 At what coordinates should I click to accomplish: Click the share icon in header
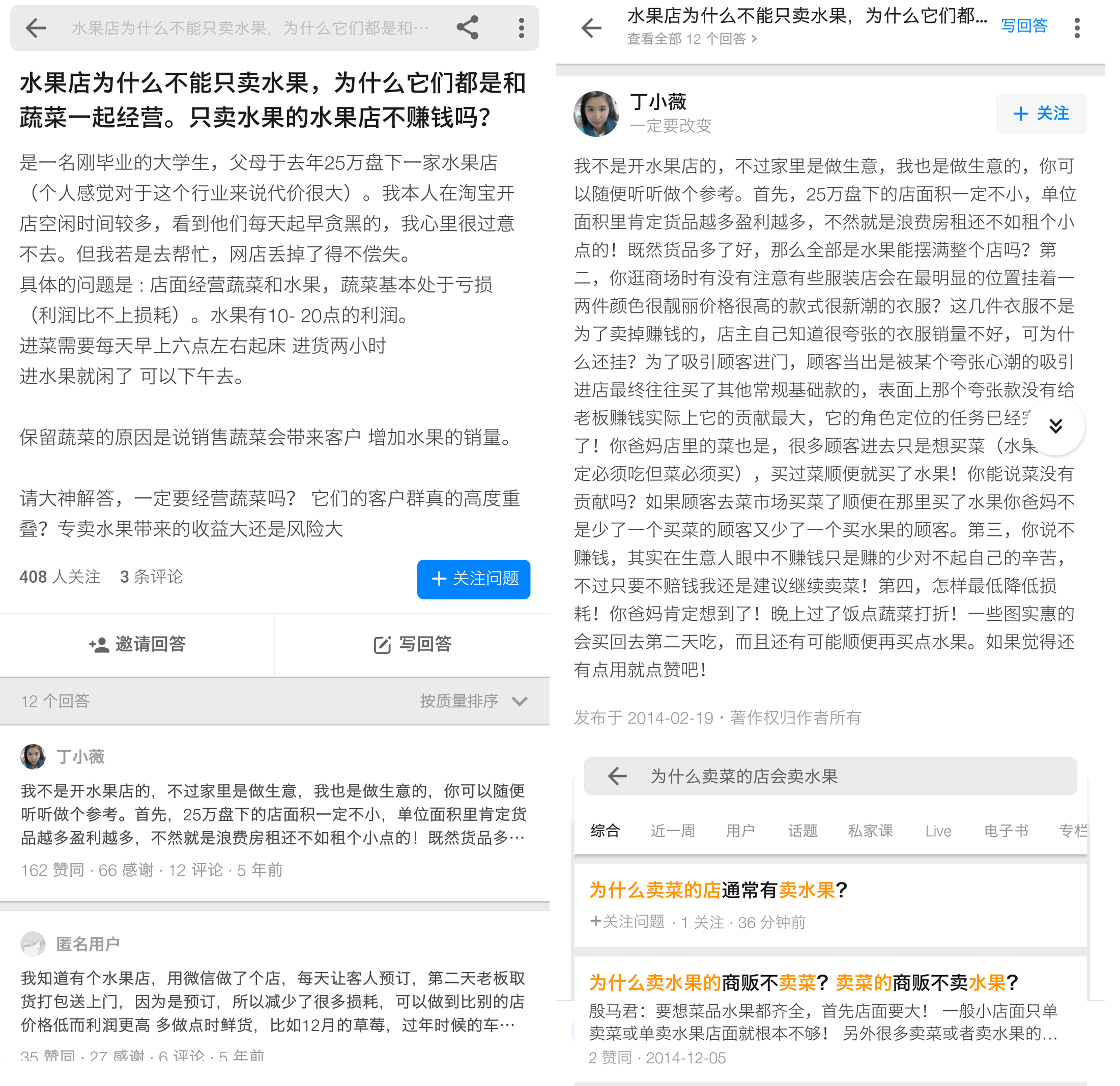point(467,28)
